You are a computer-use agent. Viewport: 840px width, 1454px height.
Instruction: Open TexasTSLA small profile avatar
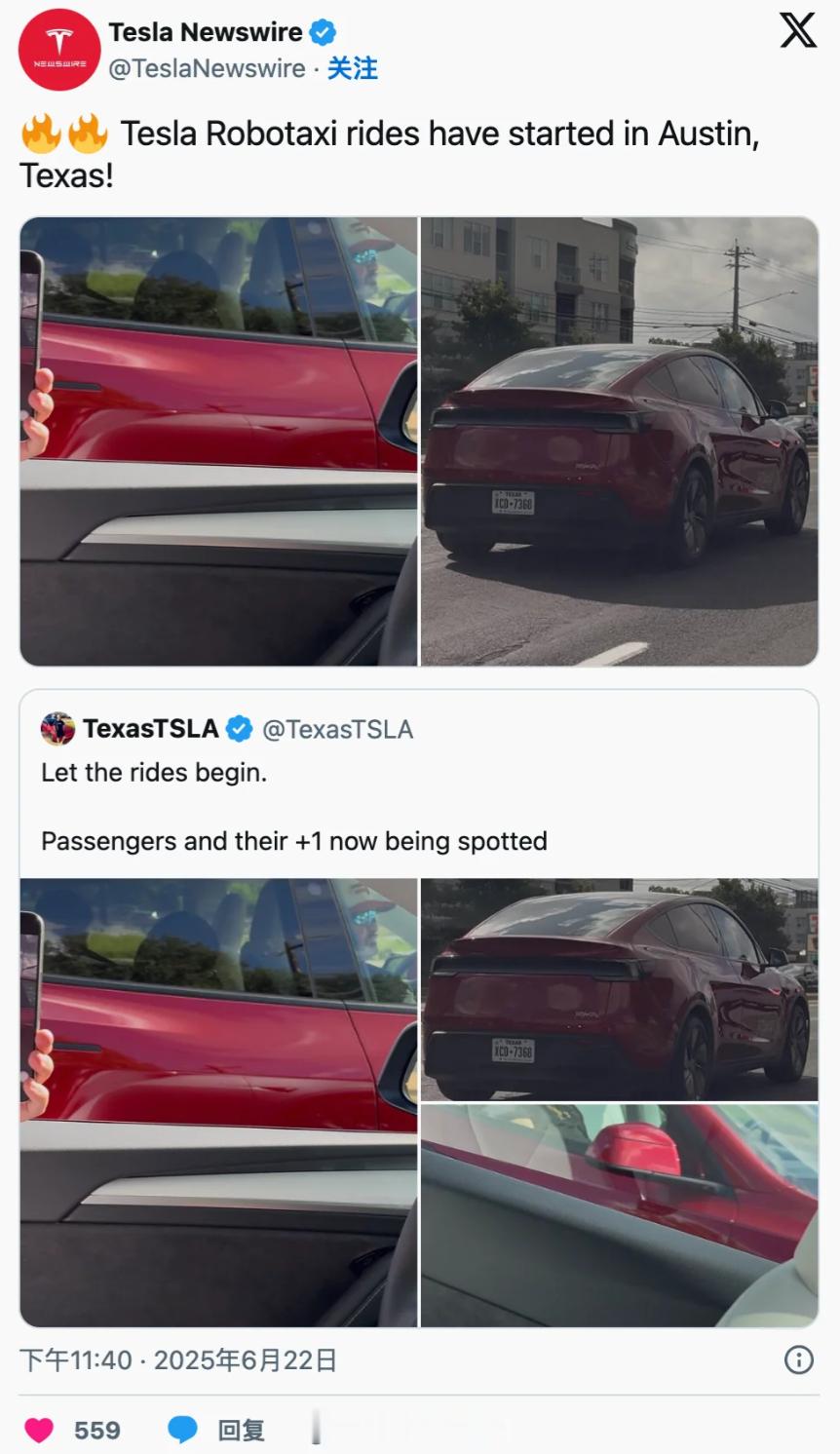coord(57,728)
